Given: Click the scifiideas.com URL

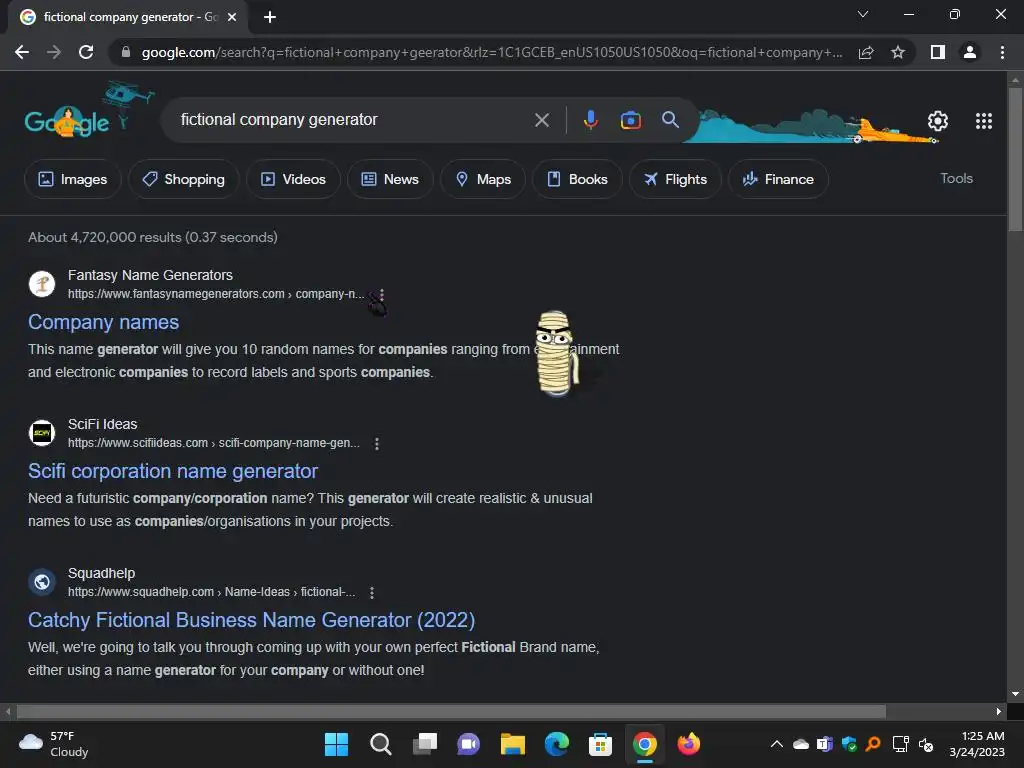Looking at the screenshot, I should tap(214, 443).
